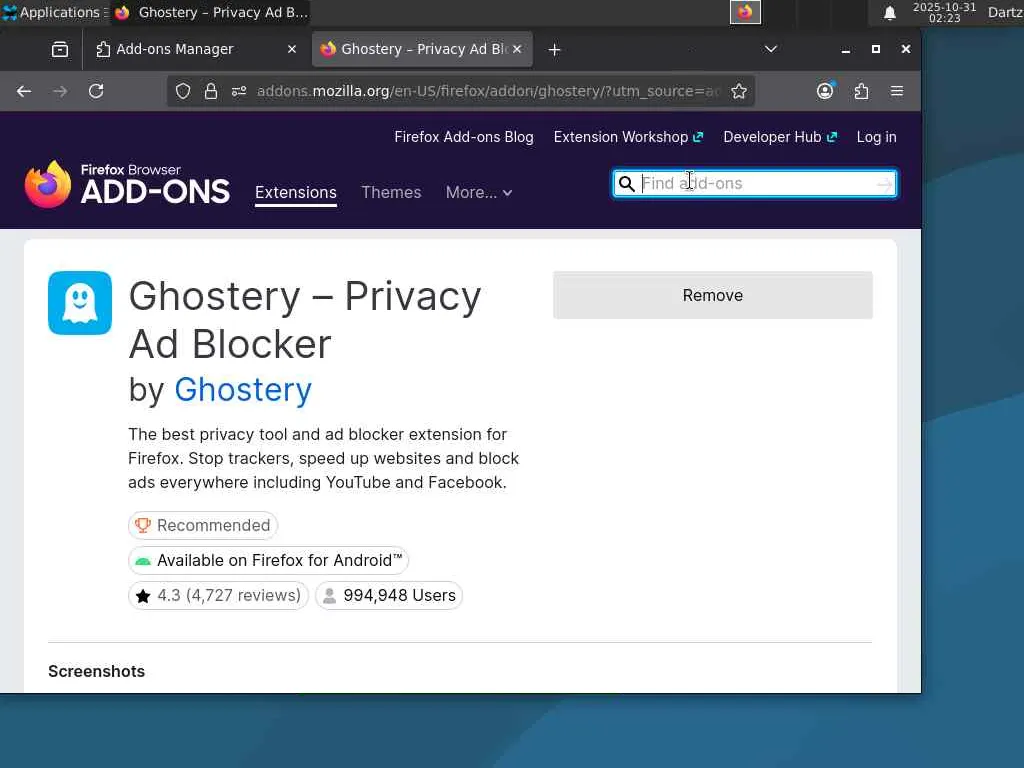Bookmark this page with the star icon
Image resolution: width=1024 pixels, height=768 pixels.
click(739, 91)
